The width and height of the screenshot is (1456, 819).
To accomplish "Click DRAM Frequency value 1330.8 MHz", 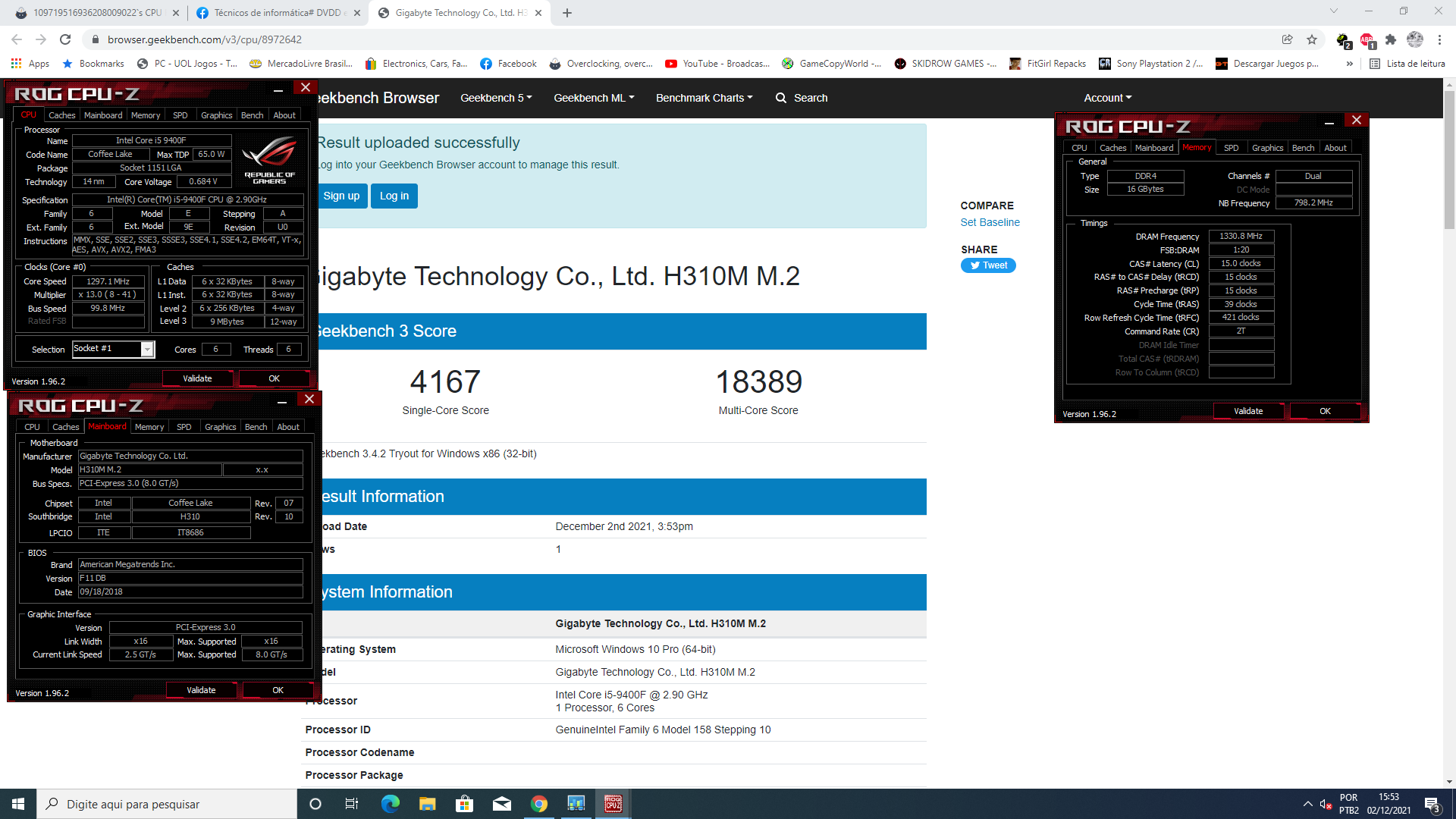I will pos(1241,237).
